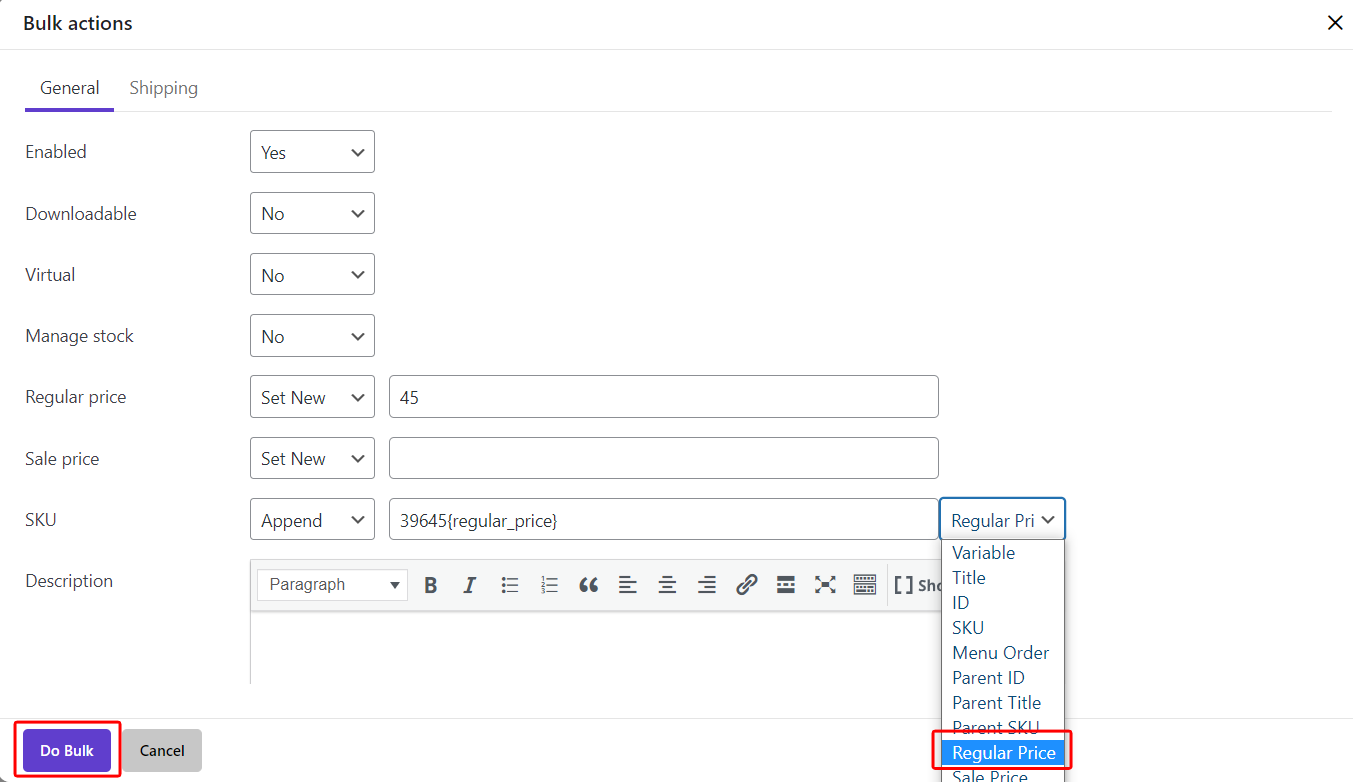Insert numbered list in description editor
Screen dimensions: 1353x782
[x=549, y=585]
